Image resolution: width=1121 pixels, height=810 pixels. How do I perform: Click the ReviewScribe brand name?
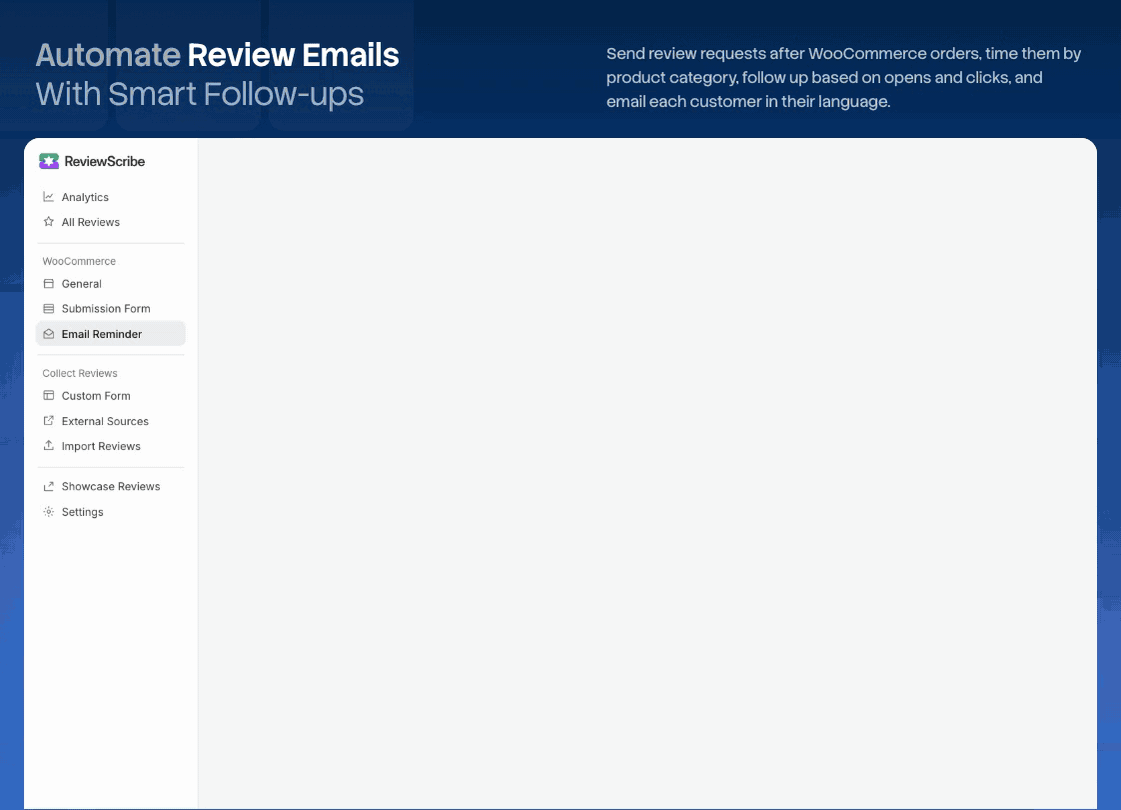(104, 162)
